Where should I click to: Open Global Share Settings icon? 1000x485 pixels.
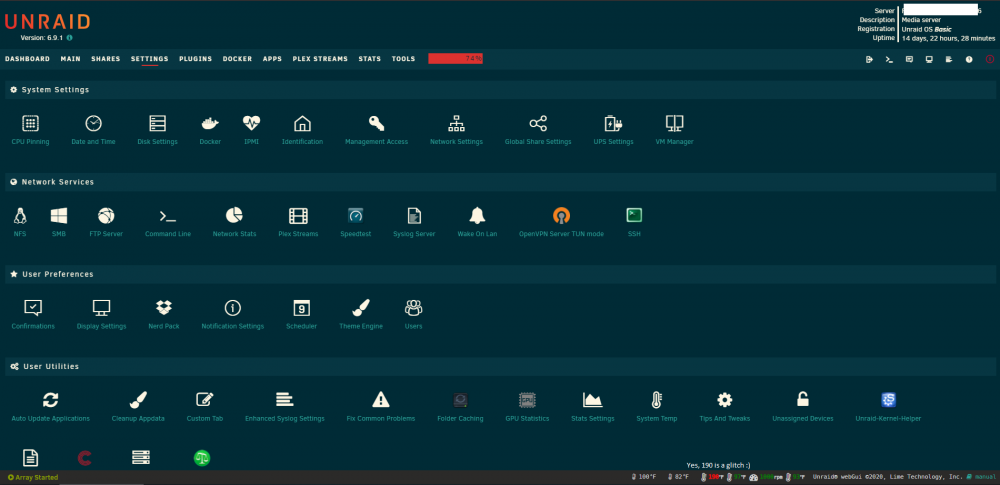[x=538, y=123]
